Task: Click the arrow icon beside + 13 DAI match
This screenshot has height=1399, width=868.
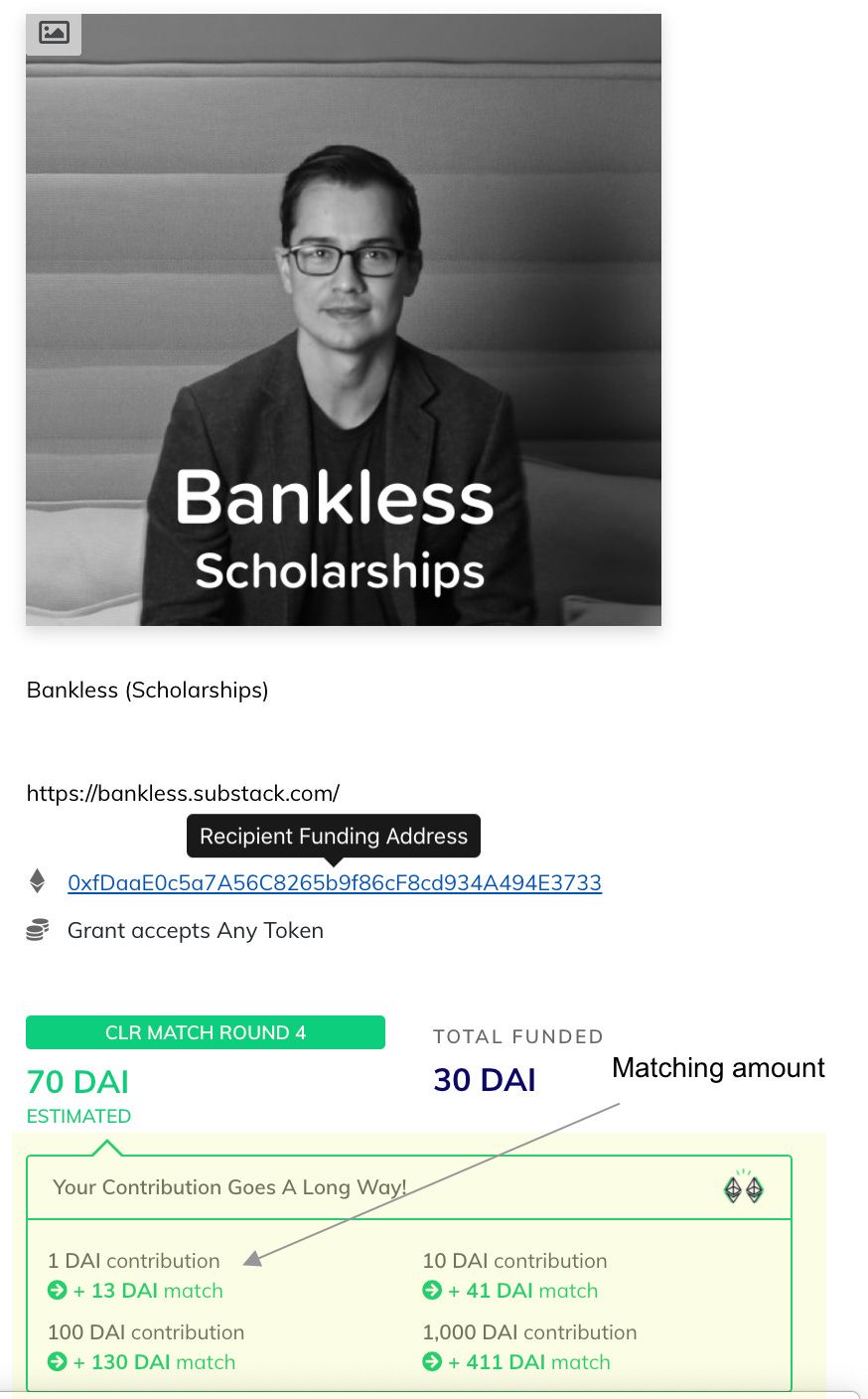Action: point(57,1291)
